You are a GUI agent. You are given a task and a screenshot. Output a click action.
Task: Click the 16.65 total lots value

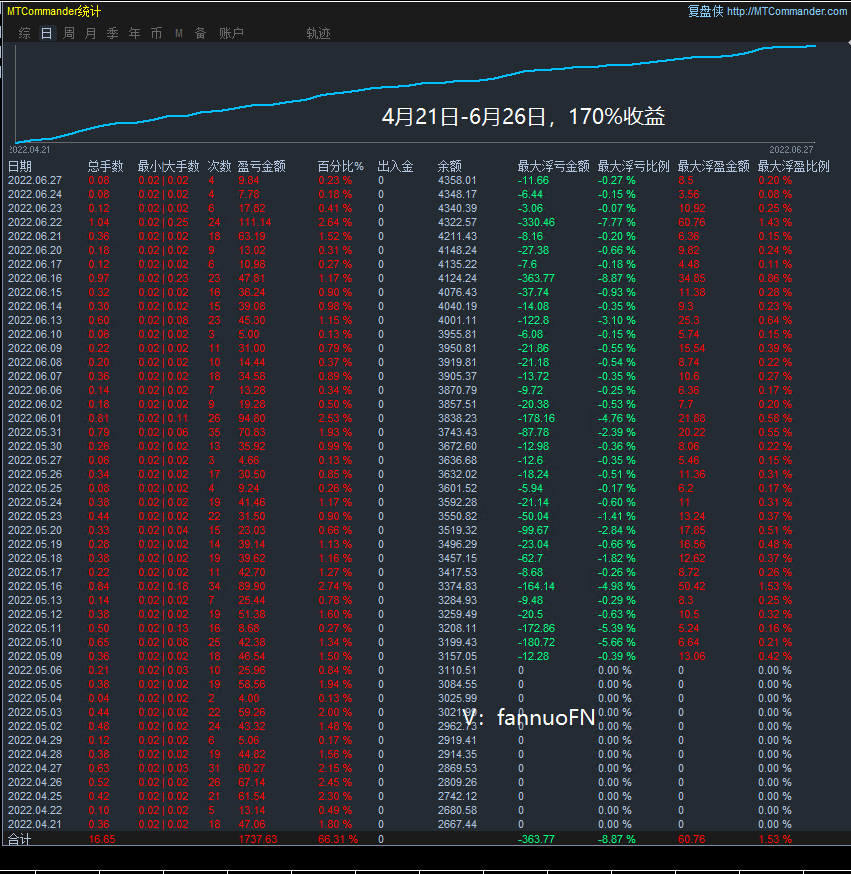coord(102,839)
